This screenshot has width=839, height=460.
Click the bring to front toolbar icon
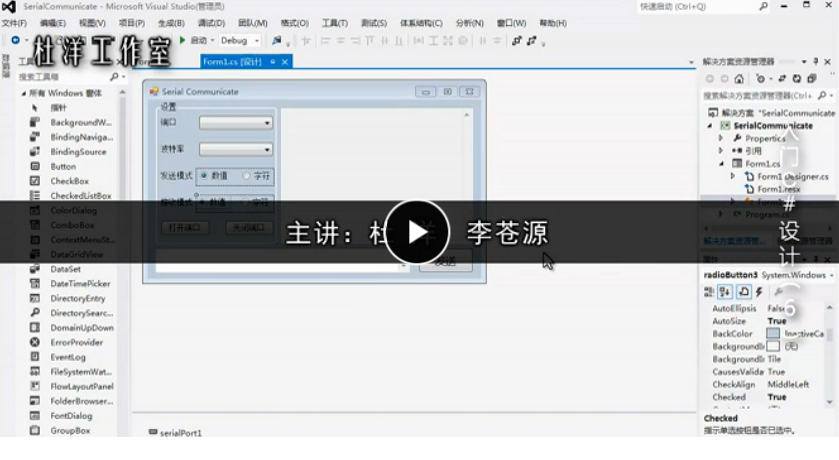[x=516, y=41]
